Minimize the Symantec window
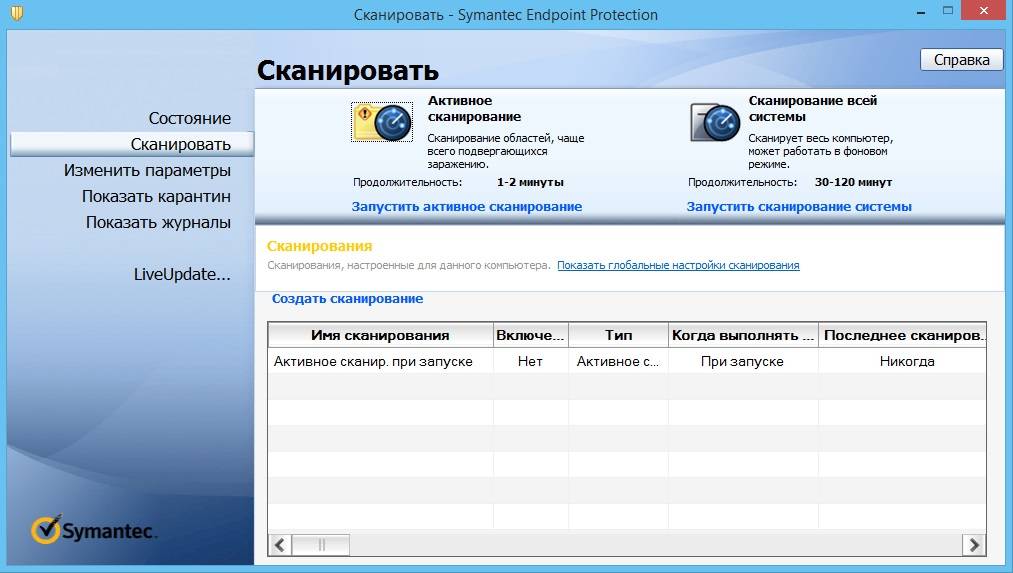The image size is (1013, 573). [x=921, y=12]
